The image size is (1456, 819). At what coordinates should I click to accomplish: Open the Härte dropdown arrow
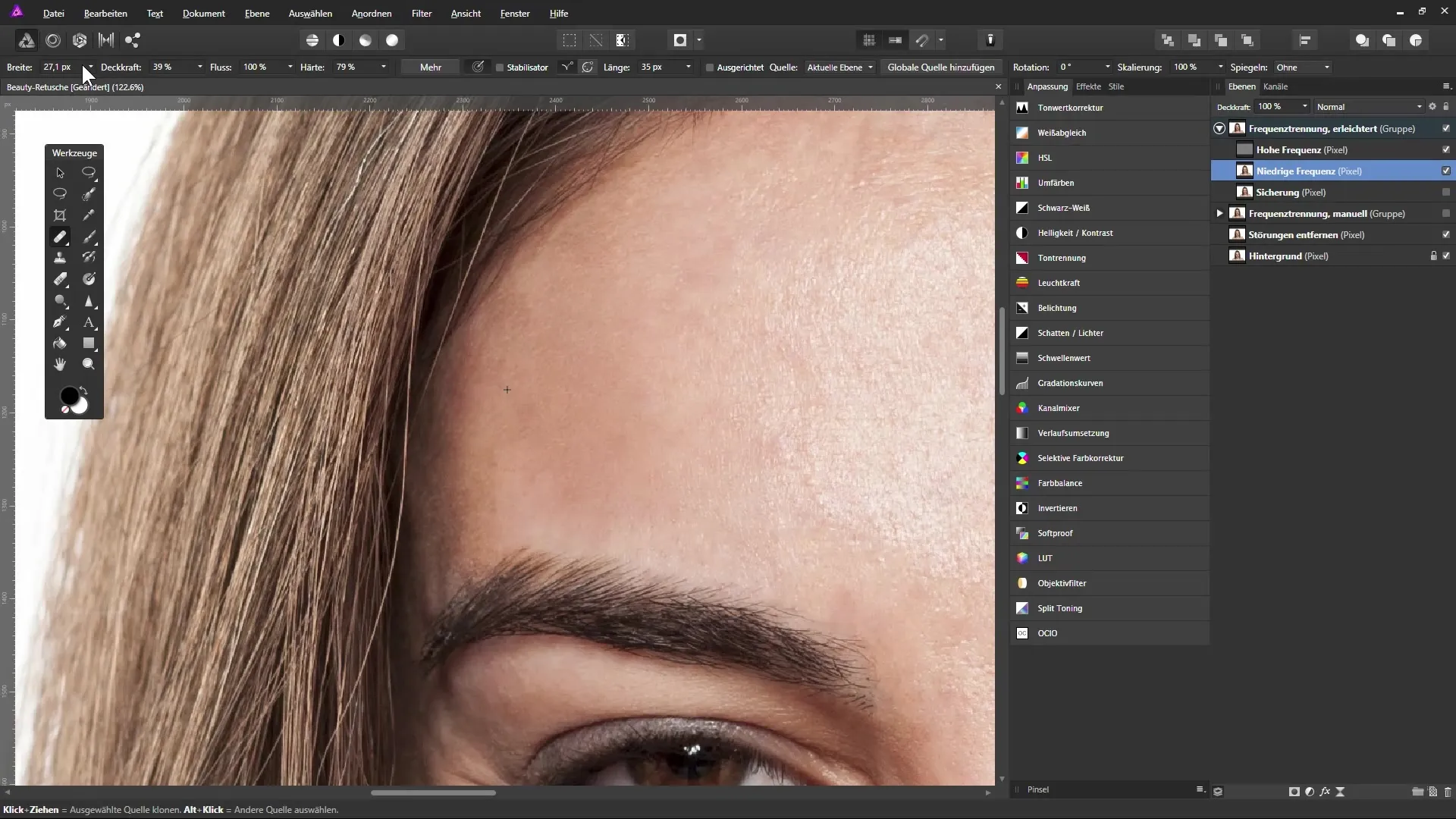[383, 67]
